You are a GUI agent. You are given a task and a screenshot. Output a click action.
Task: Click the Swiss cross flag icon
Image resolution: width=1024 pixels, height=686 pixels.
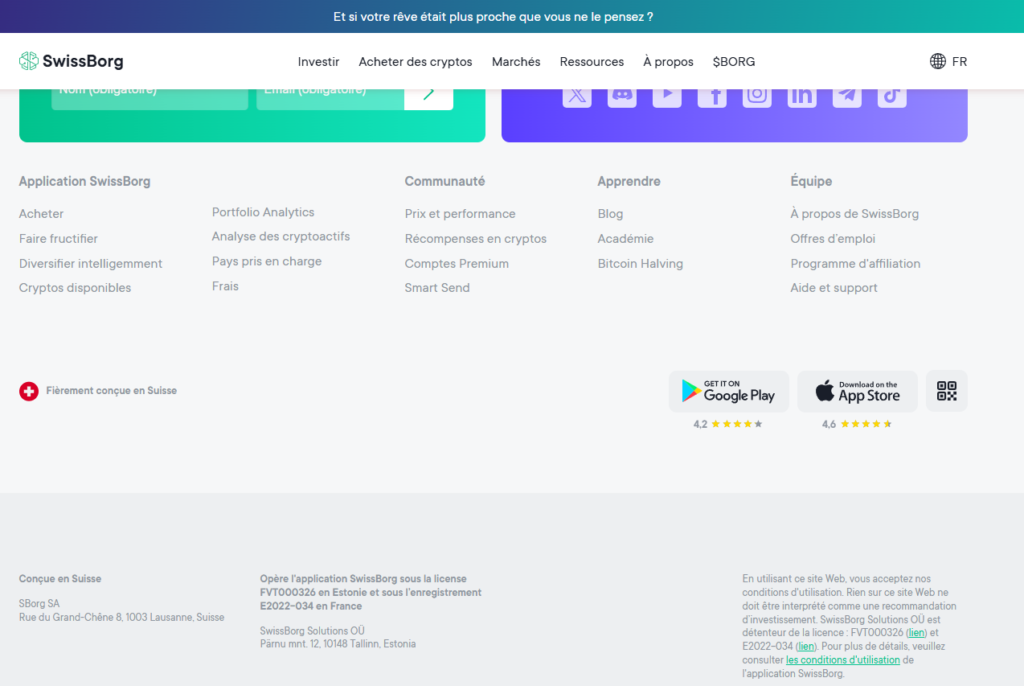(29, 391)
